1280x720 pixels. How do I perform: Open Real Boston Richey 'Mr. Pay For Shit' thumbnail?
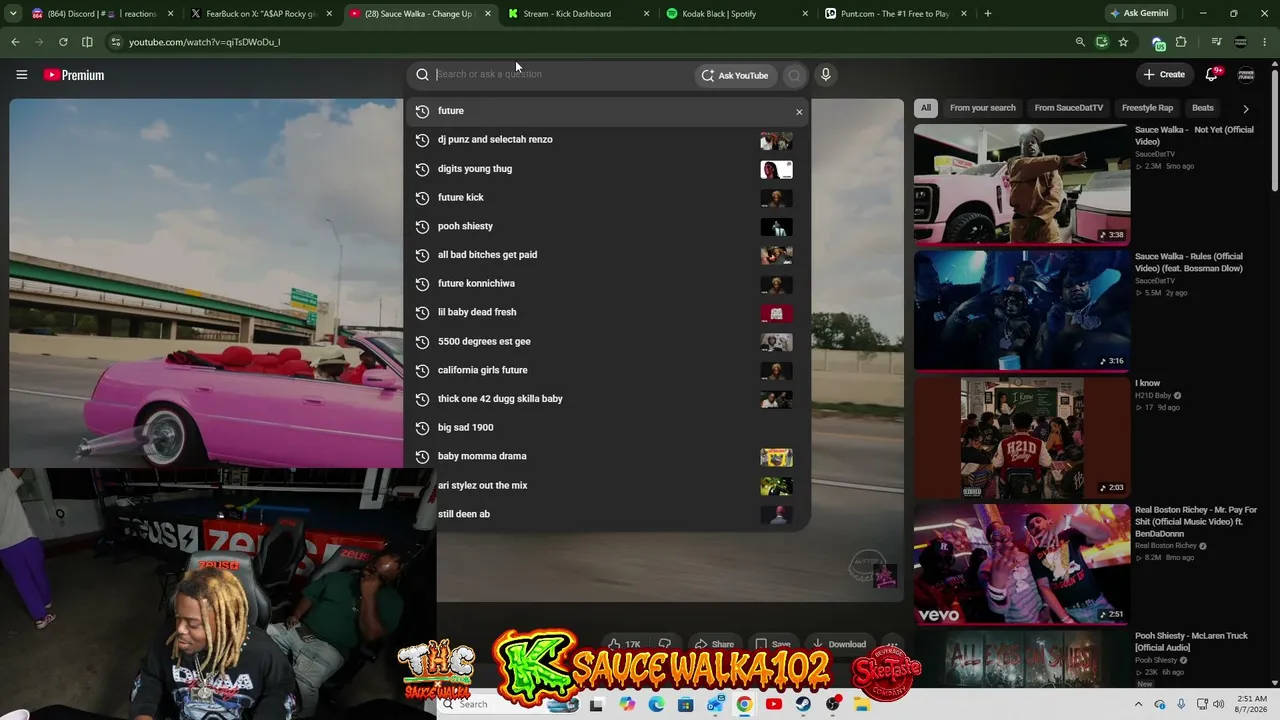pyautogui.click(x=1022, y=564)
